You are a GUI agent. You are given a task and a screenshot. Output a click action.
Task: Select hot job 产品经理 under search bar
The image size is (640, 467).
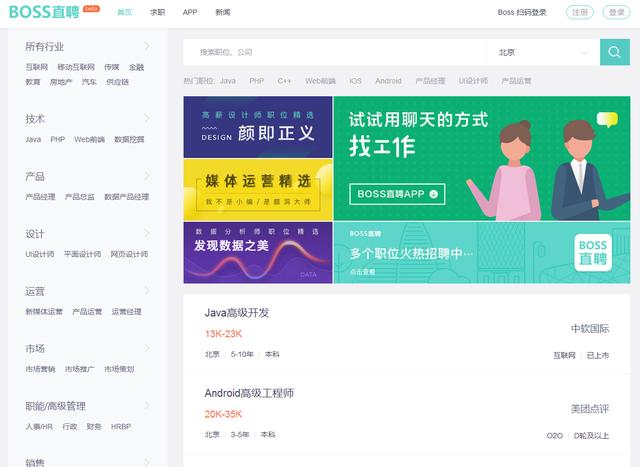click(430, 81)
